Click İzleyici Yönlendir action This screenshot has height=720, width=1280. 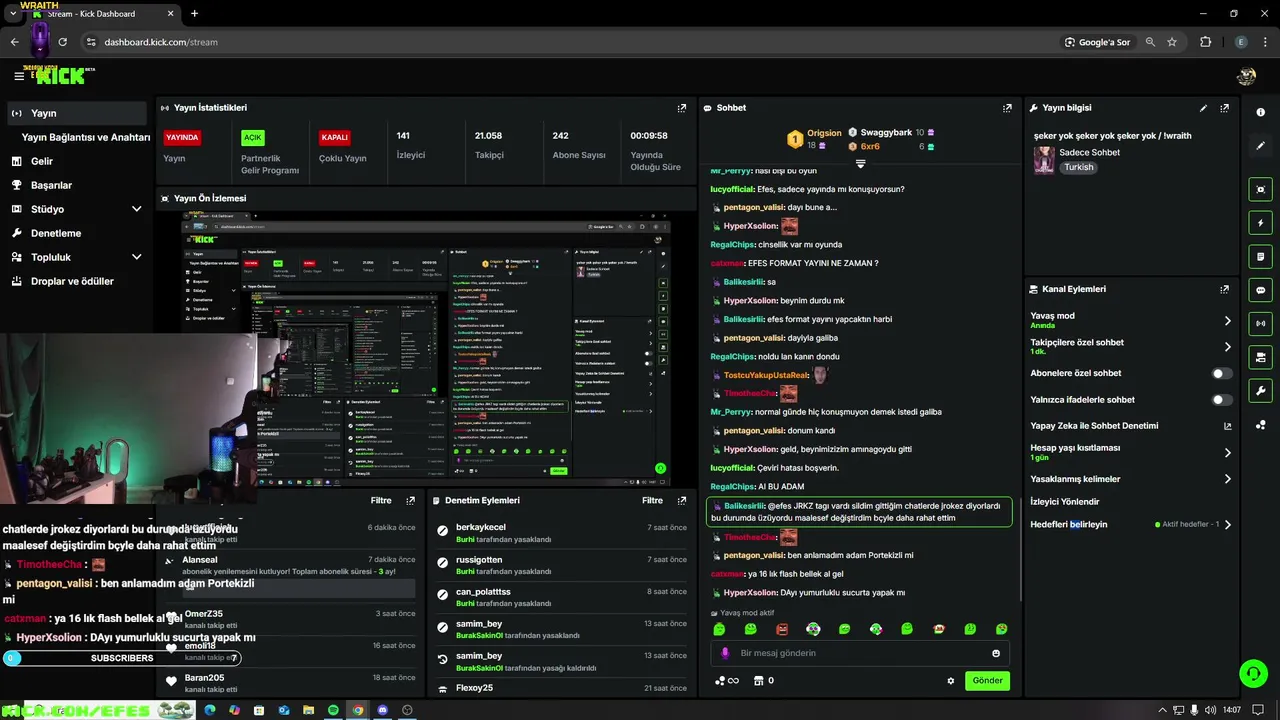coord(1065,502)
